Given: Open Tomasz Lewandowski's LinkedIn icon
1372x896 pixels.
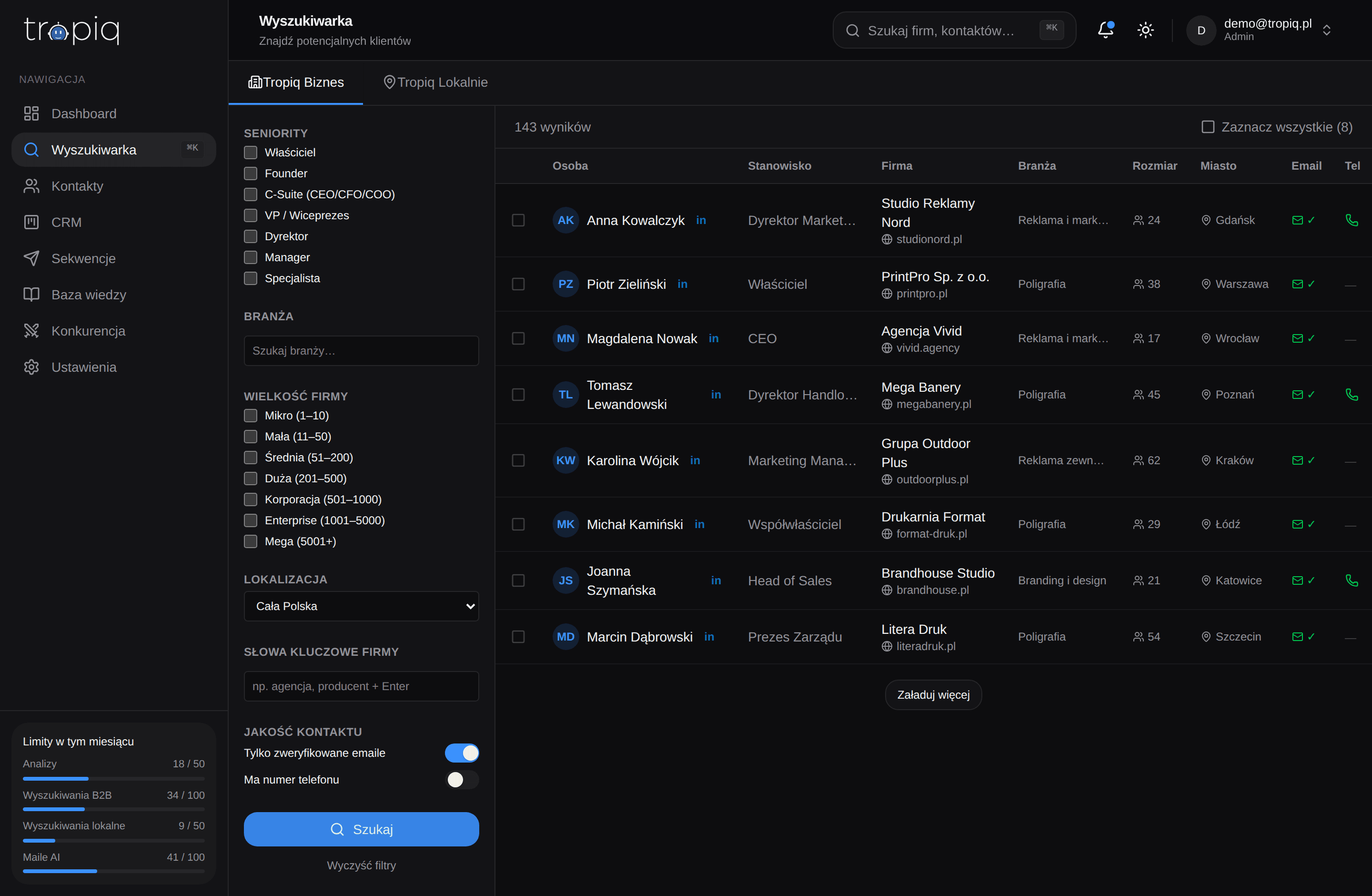Looking at the screenshot, I should (716, 395).
